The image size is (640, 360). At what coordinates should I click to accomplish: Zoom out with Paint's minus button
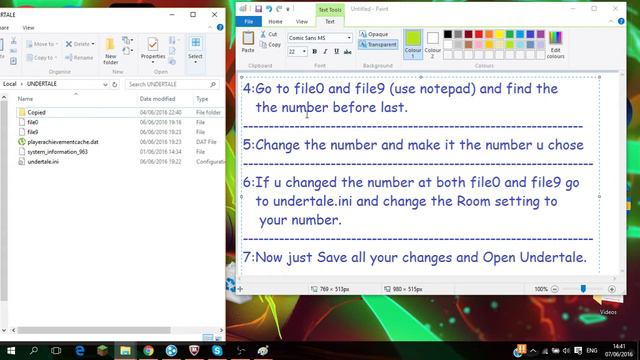[554, 289]
